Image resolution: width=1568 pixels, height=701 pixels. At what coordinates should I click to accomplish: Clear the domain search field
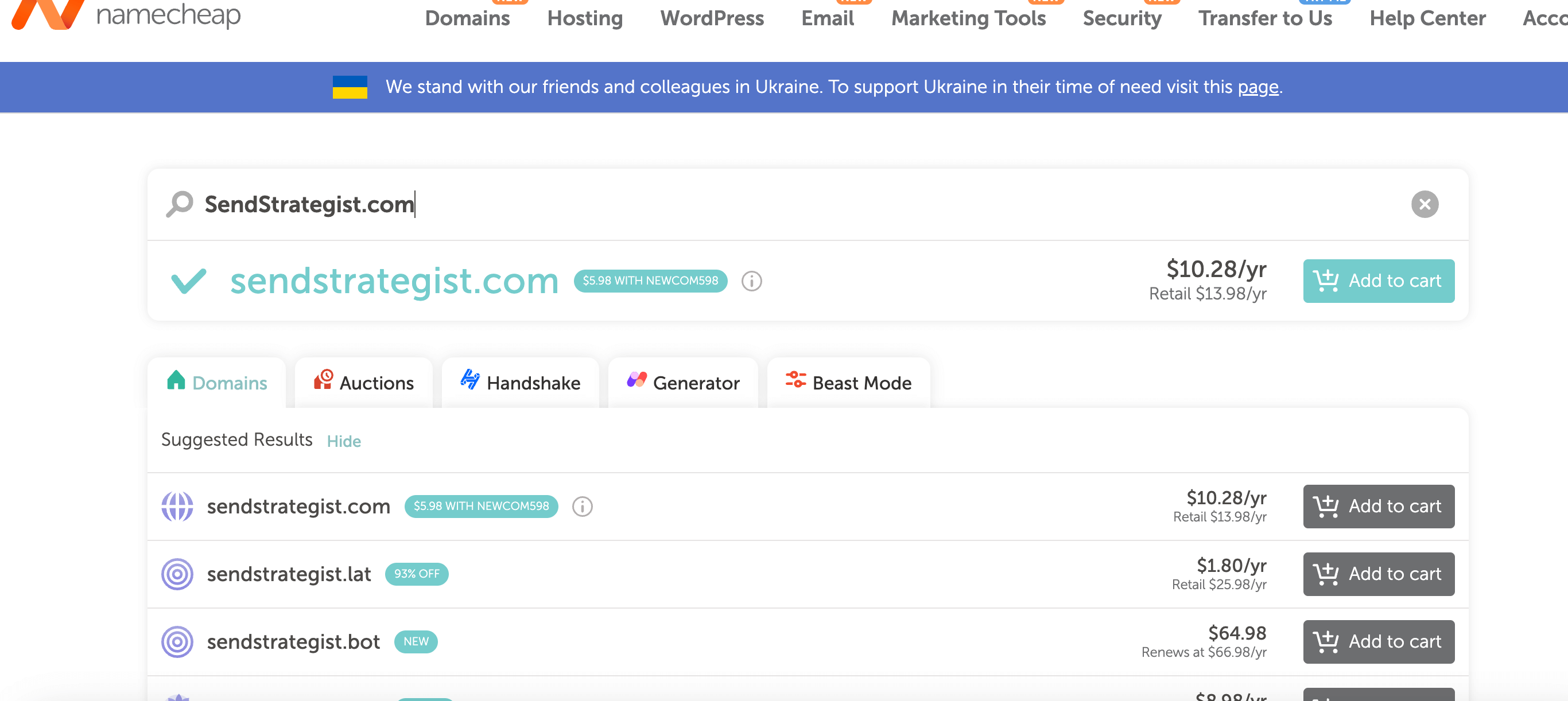click(1425, 204)
